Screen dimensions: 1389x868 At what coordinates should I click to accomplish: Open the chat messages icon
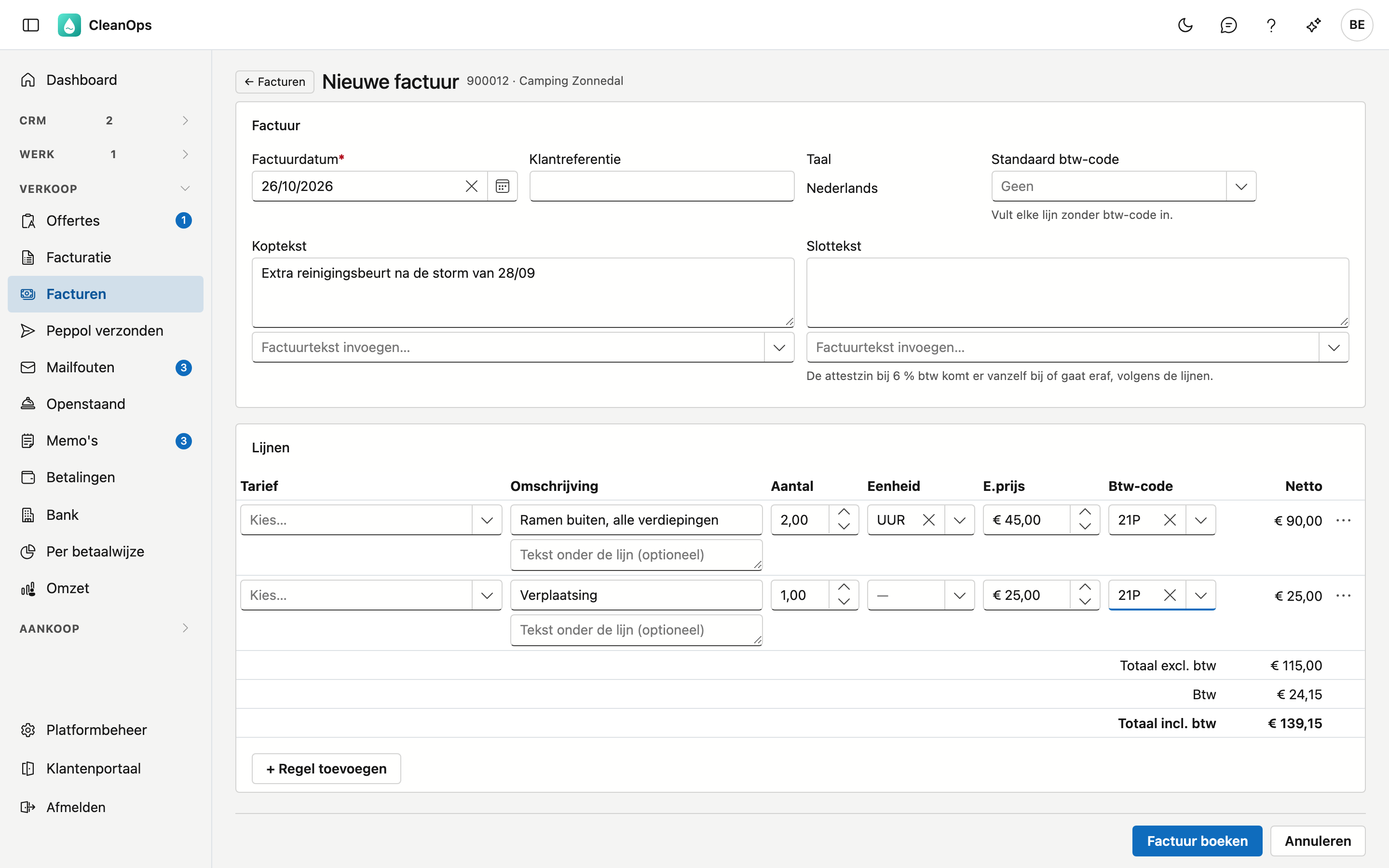pos(1228,25)
